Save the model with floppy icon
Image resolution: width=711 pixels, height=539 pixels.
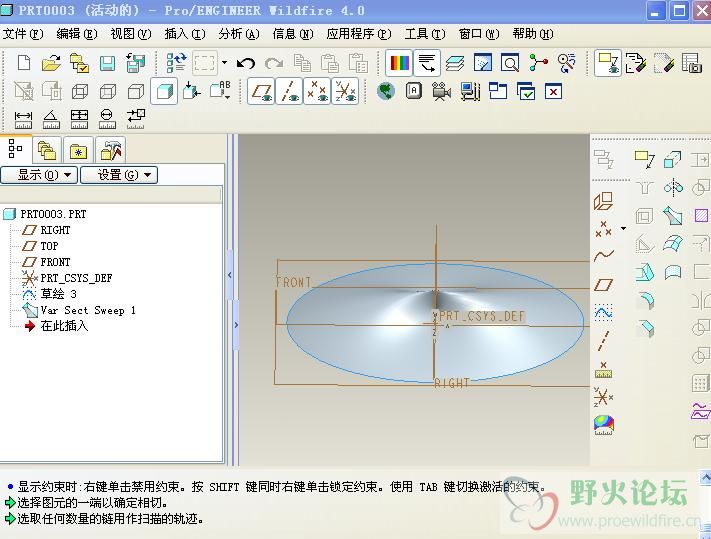click(107, 63)
